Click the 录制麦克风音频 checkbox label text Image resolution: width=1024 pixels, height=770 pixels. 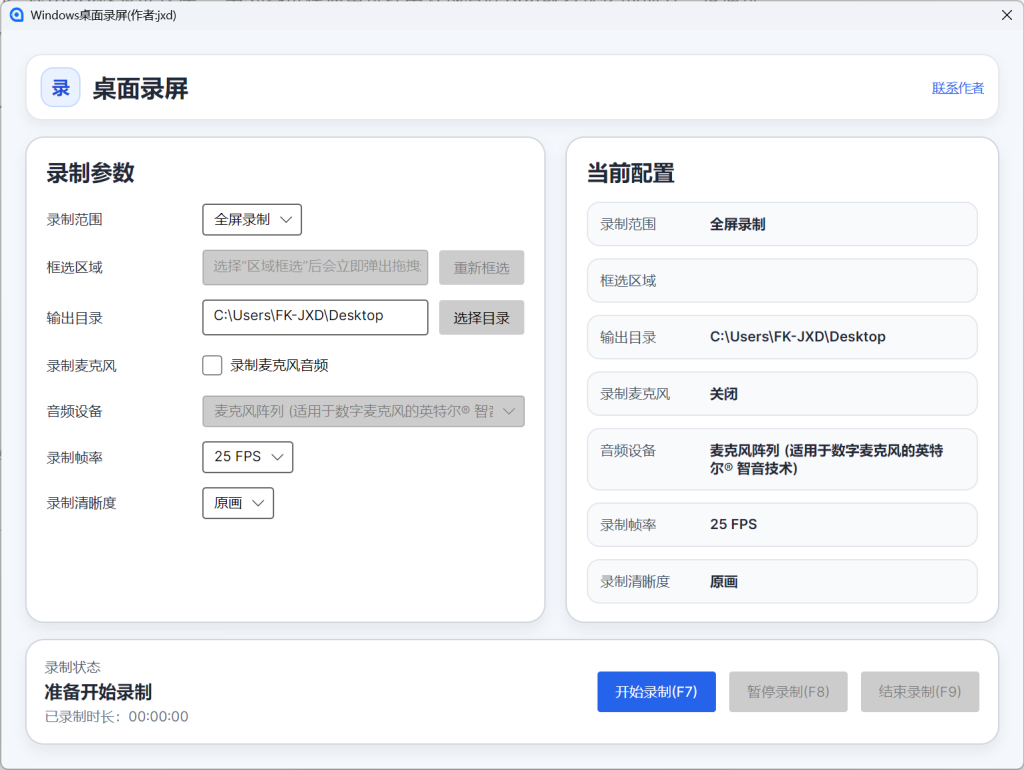pyautogui.click(x=279, y=365)
